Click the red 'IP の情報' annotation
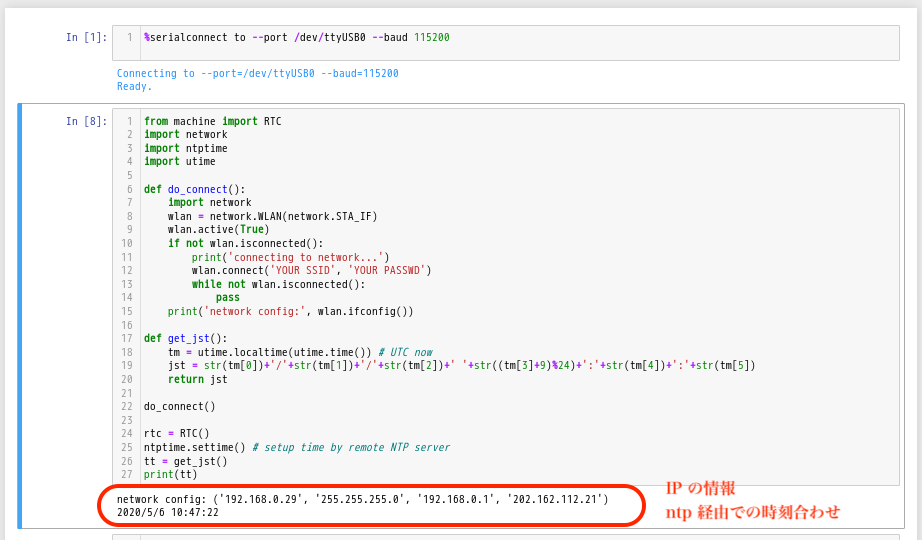This screenshot has height=540, width=922. pos(701,489)
